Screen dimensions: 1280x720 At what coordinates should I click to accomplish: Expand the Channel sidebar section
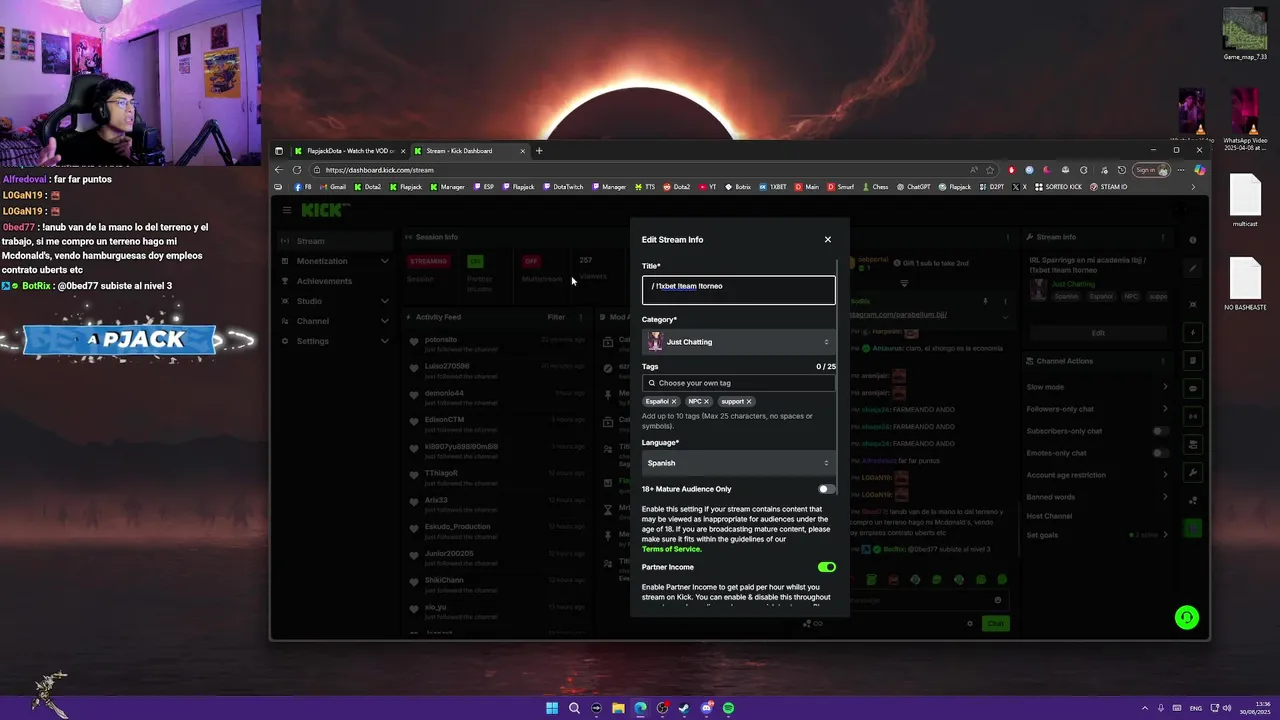coord(335,321)
